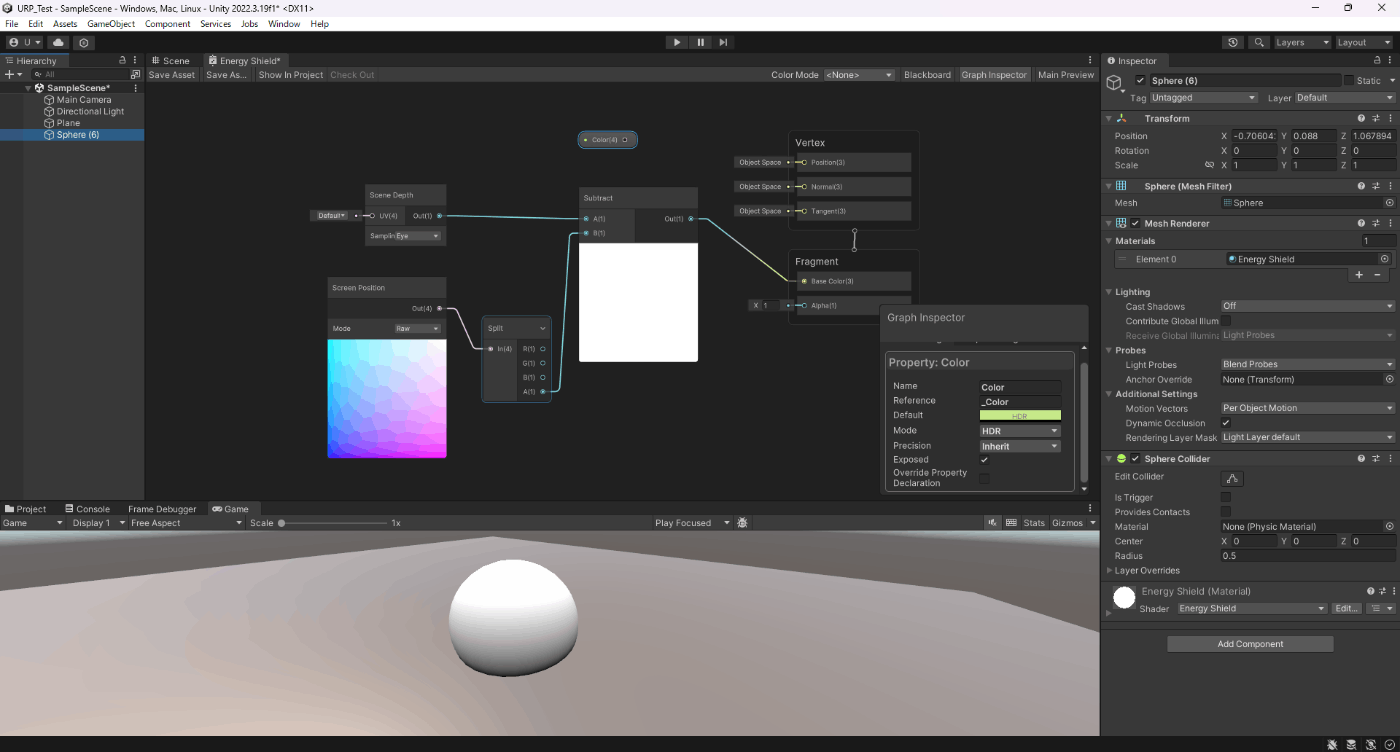Image resolution: width=1400 pixels, height=752 pixels.
Task: Click the Inspector panel lock icon
Action: click(x=1377, y=60)
